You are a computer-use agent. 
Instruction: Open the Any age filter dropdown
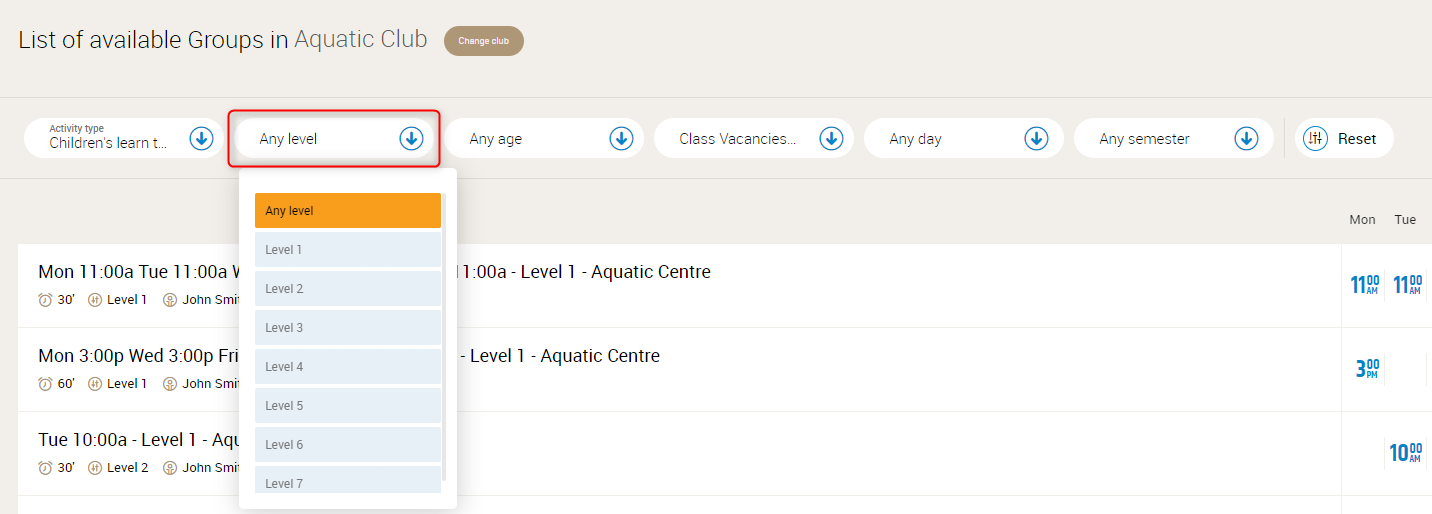(540, 139)
